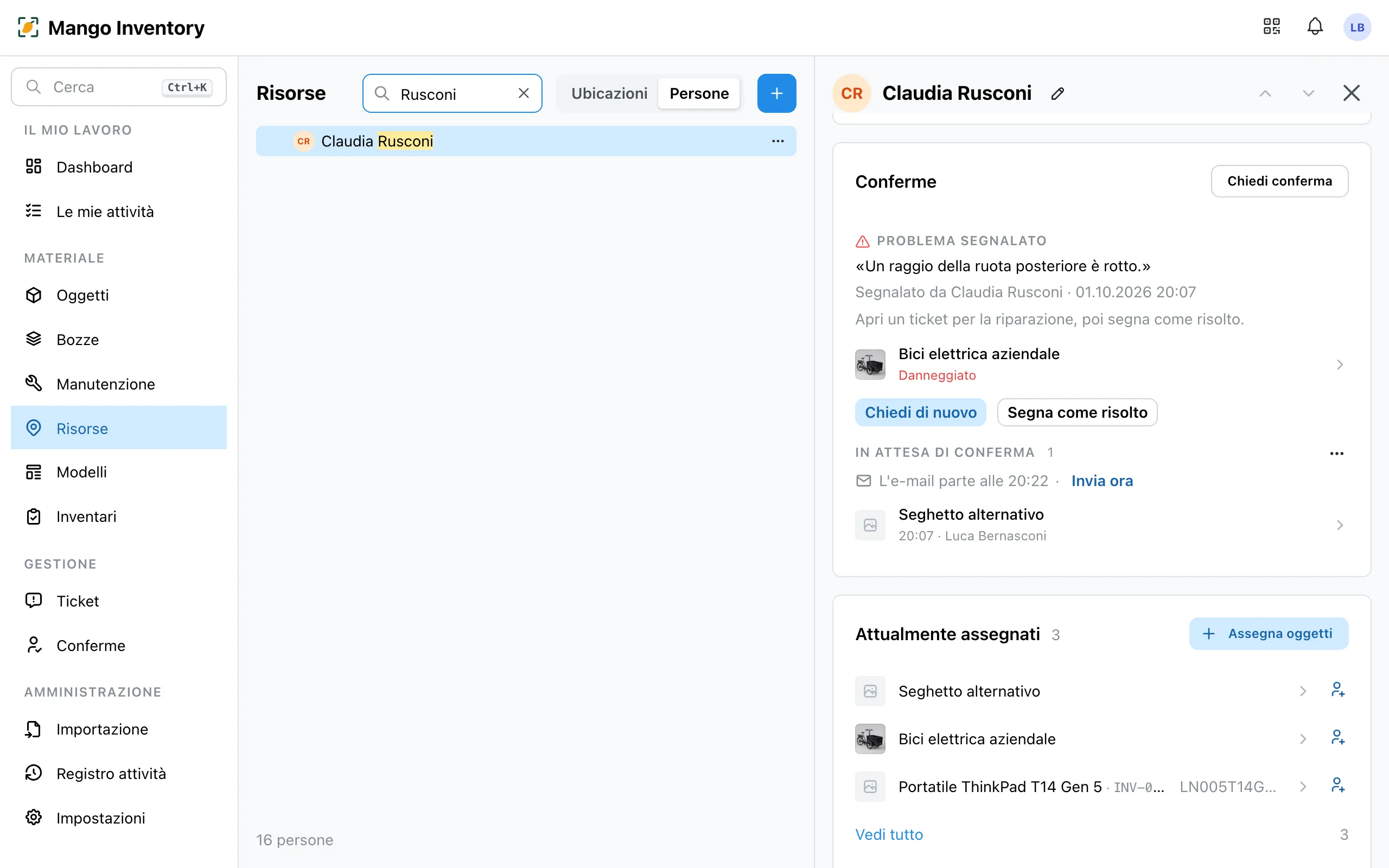Reassign Bici elettrica aziendale to another person

(x=1338, y=738)
